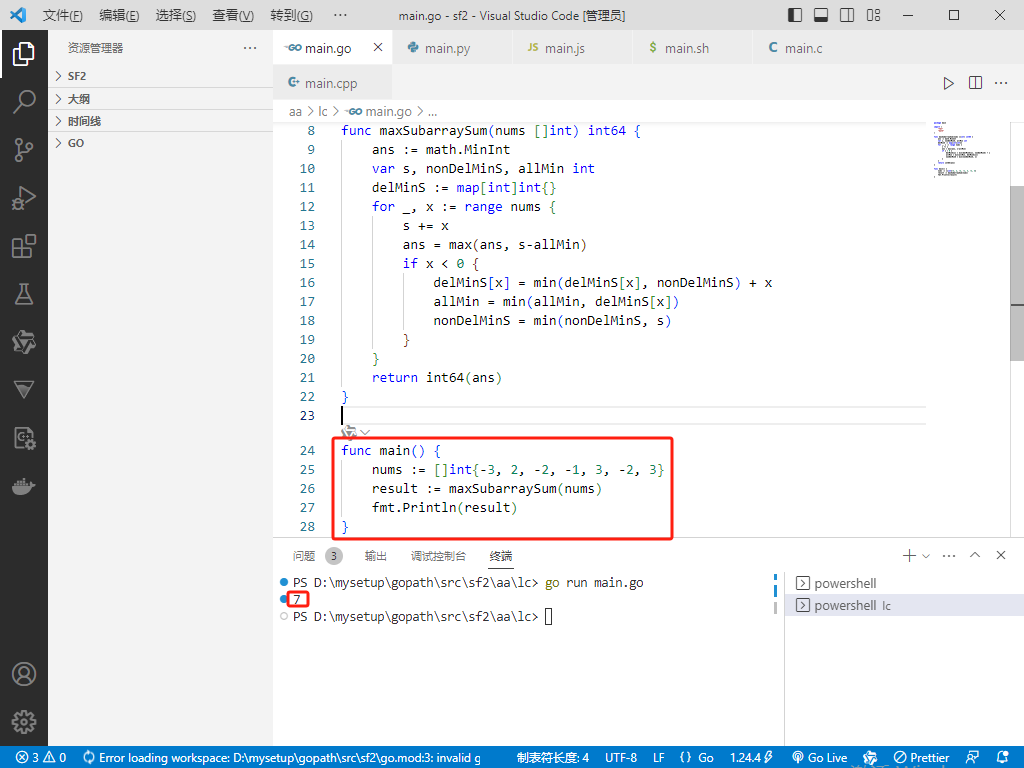Open the 编辑(E) menu
1024x768 pixels.
(120, 15)
